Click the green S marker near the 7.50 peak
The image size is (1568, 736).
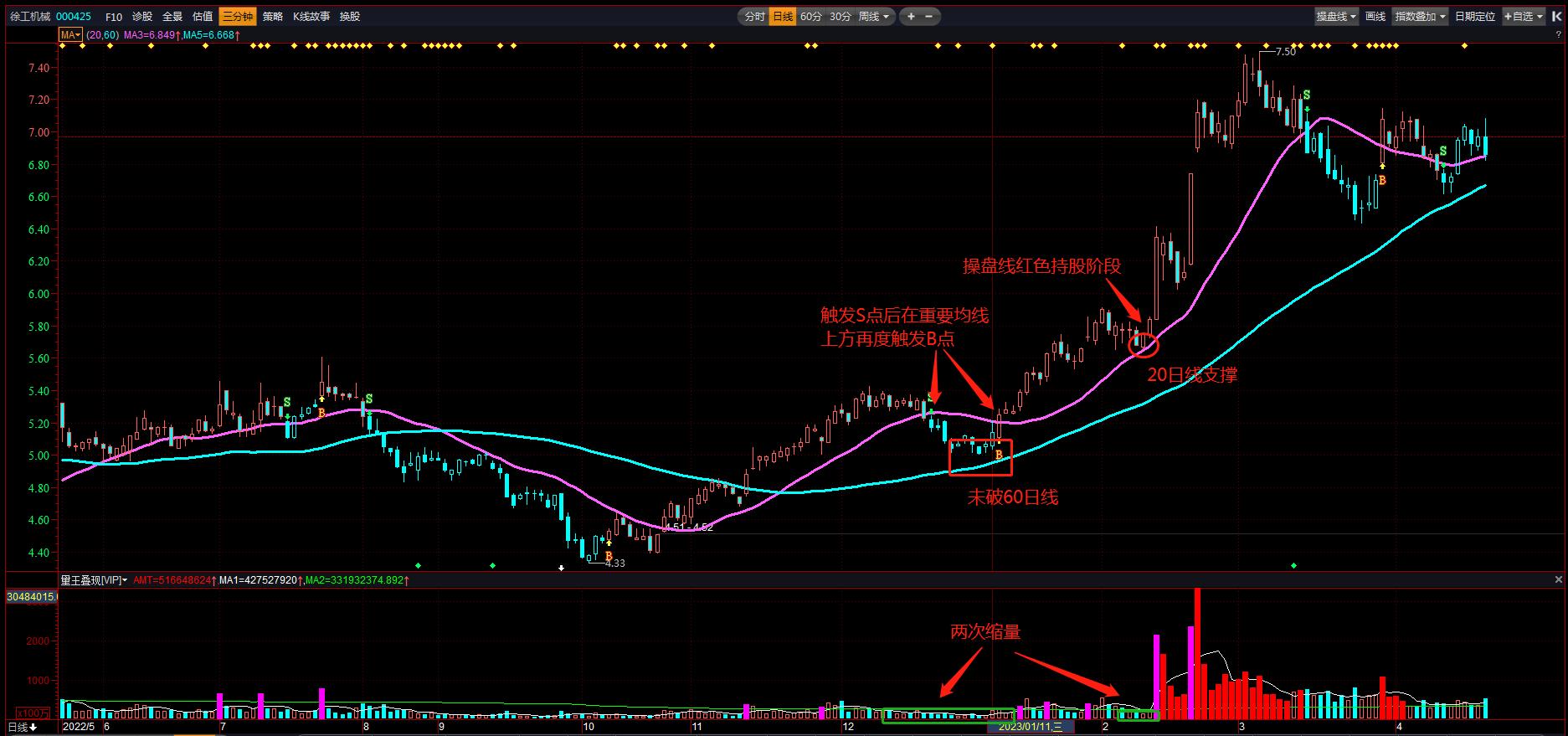pos(1306,95)
